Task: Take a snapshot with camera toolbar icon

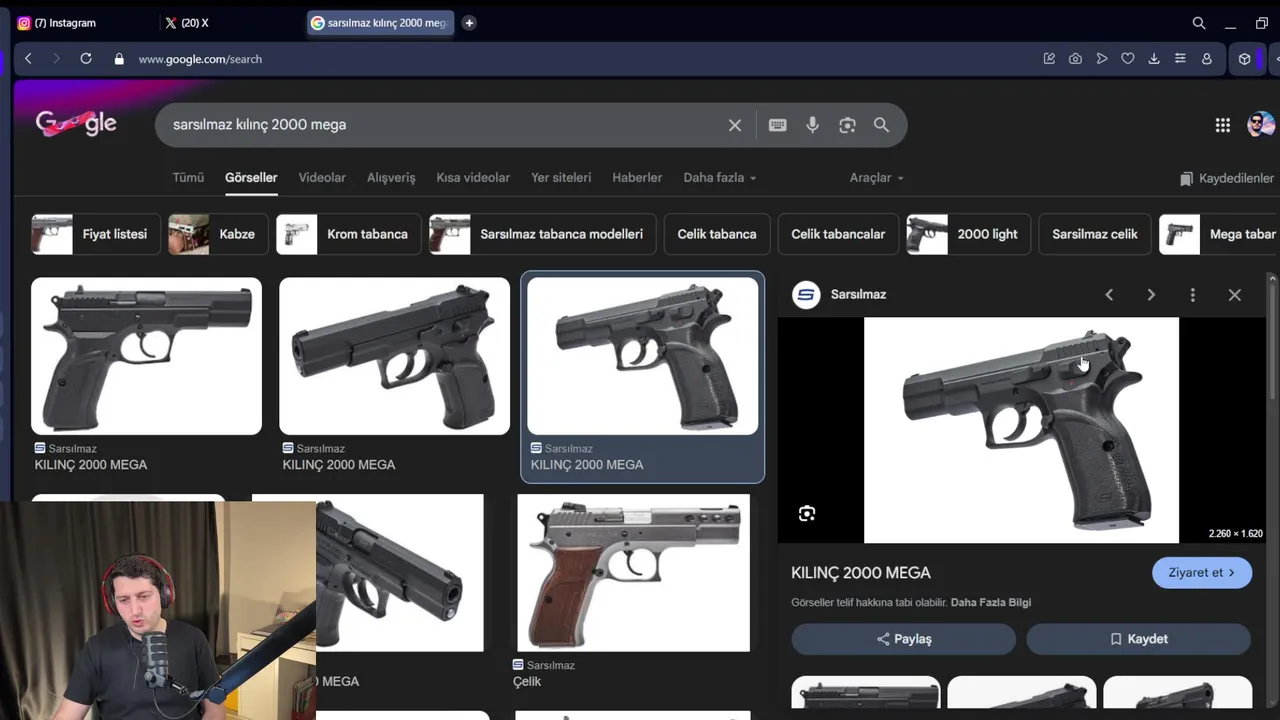Action: pos(1075,59)
